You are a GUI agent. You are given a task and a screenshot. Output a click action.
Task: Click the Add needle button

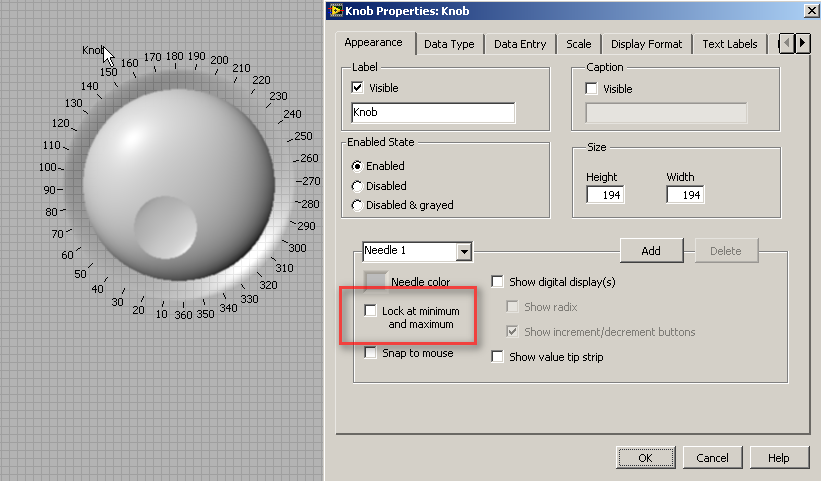tap(651, 251)
